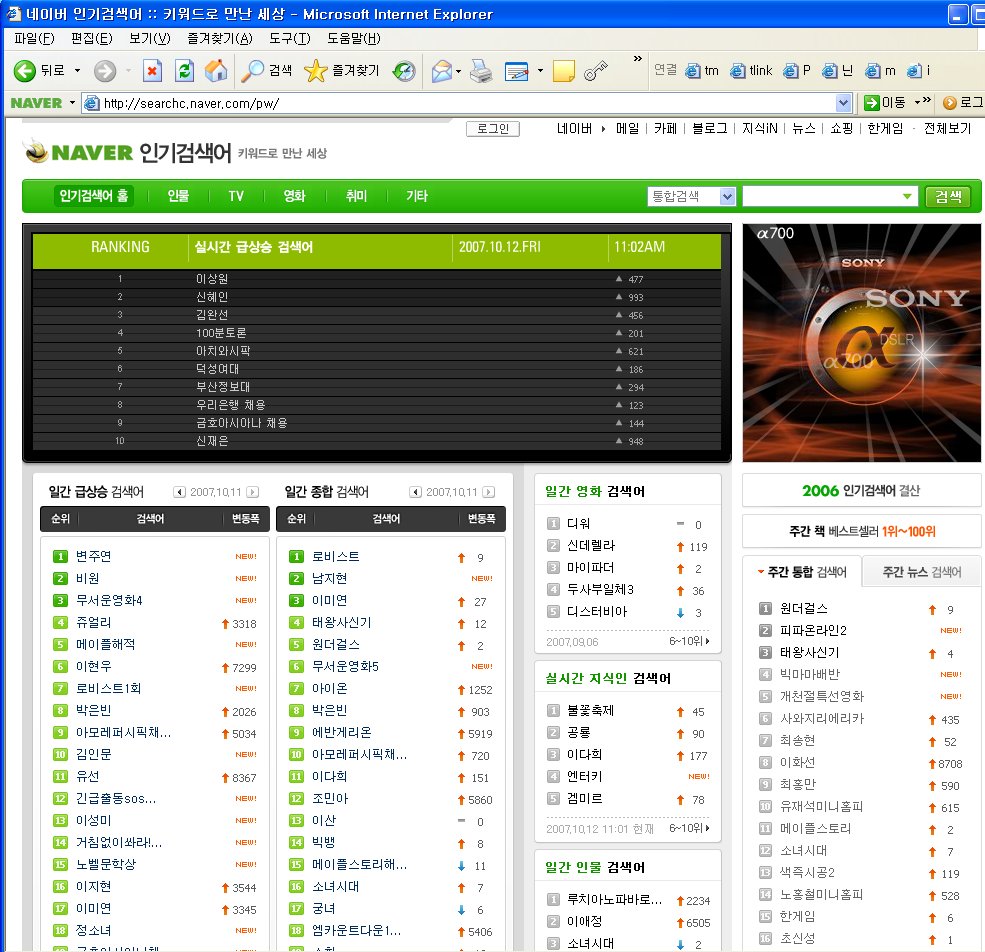Open the tm link shortcut icon
985x952 pixels.
(x=702, y=70)
